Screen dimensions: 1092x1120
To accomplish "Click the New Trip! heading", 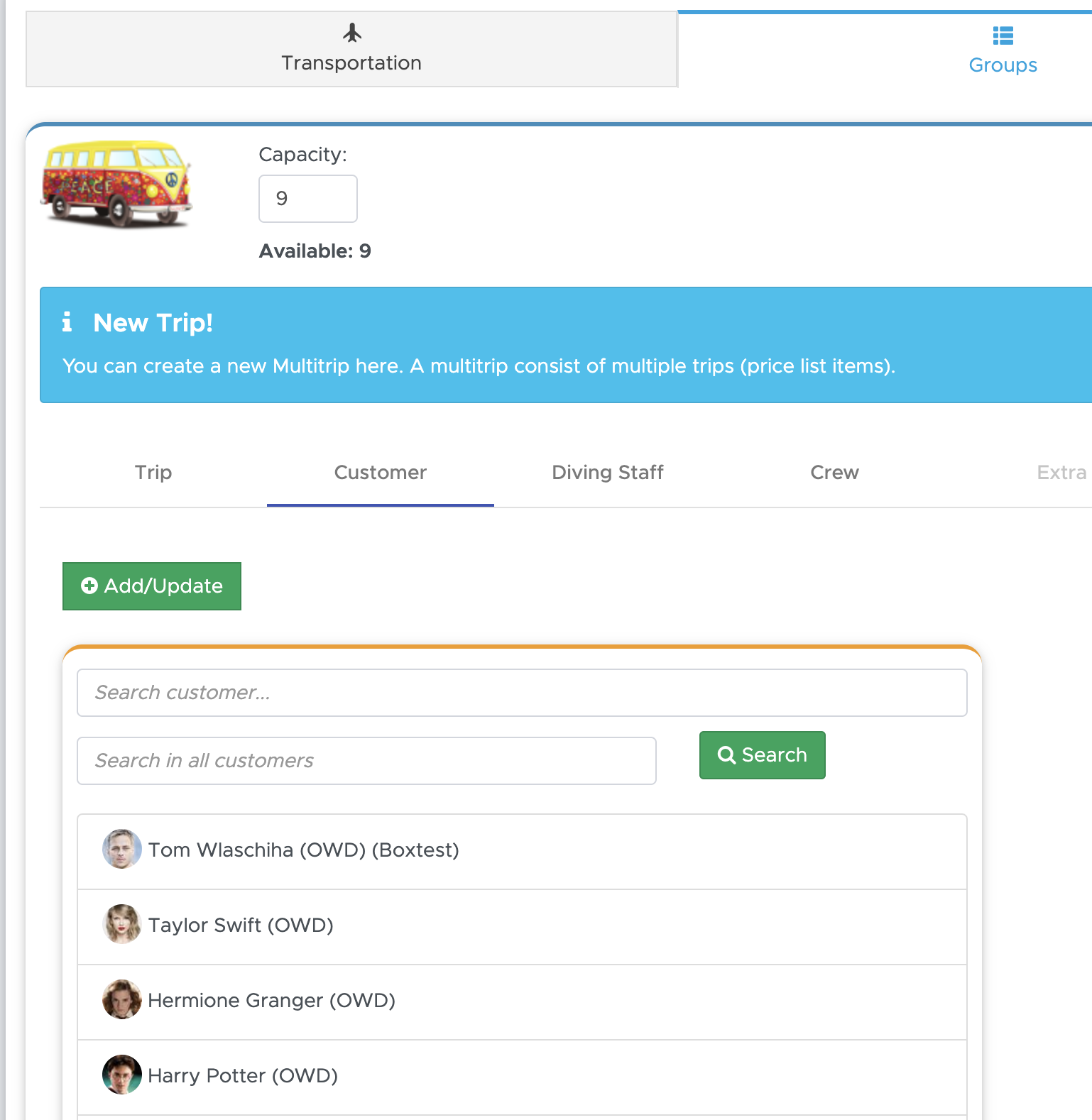I will 153,323.
